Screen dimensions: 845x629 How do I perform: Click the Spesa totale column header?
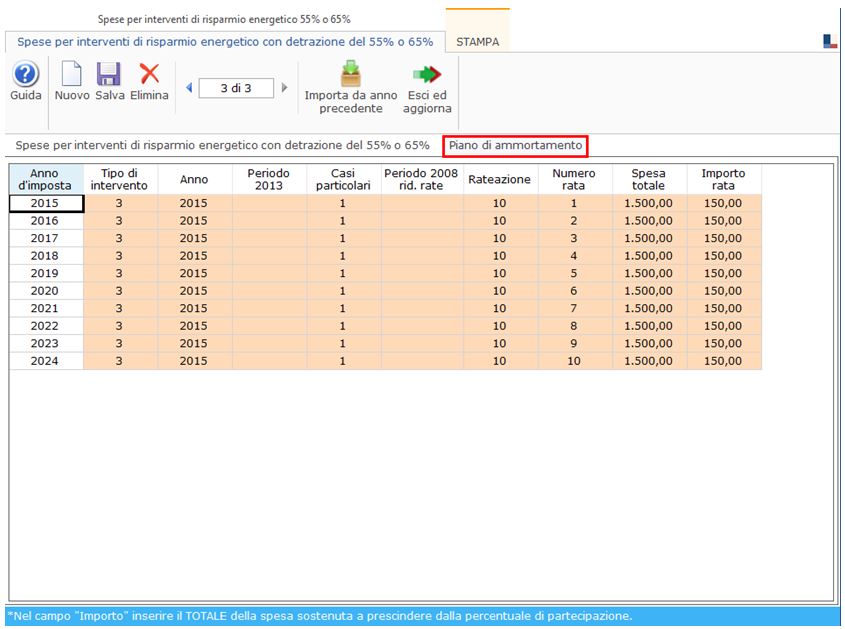coord(649,179)
